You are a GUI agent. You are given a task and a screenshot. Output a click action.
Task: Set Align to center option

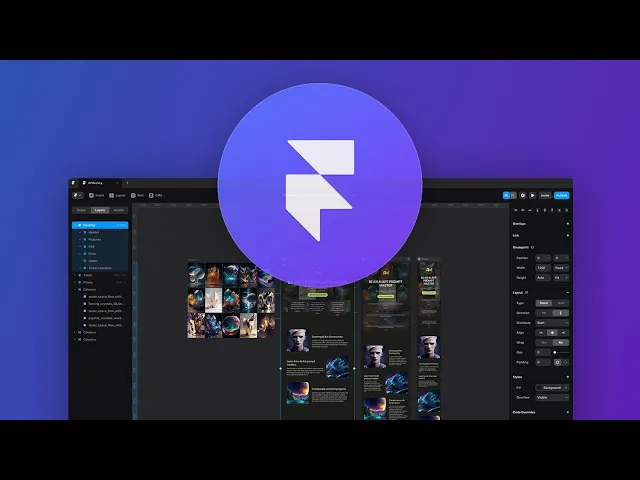tap(552, 333)
